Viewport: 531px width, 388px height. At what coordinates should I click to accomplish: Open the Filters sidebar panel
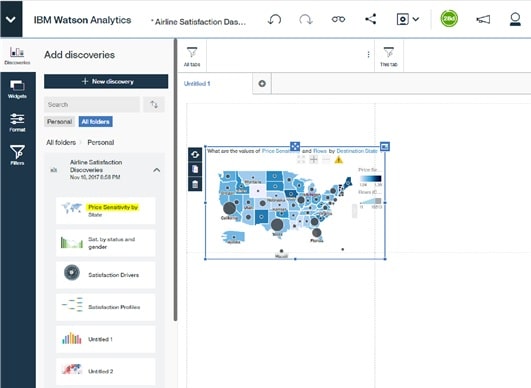coord(17,155)
